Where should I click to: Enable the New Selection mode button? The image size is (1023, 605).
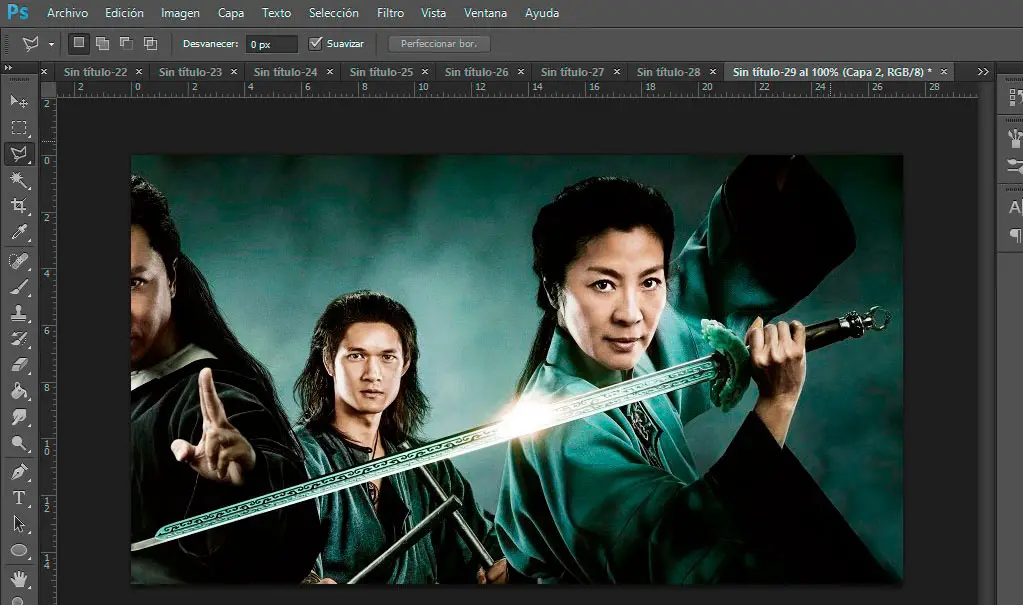(78, 43)
